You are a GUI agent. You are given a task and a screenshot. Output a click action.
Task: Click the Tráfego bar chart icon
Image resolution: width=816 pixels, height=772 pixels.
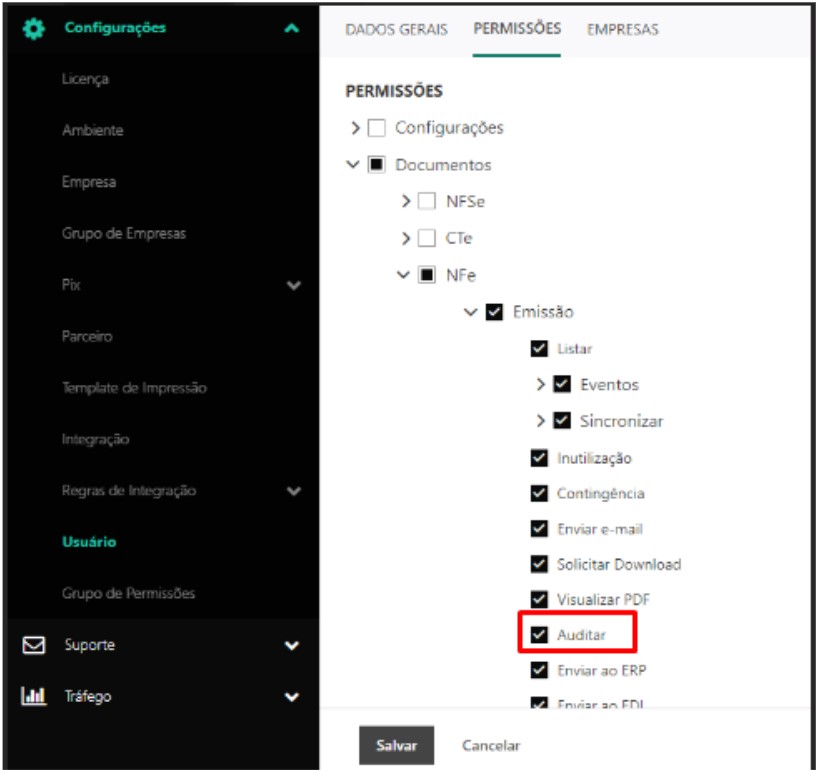coord(33,697)
